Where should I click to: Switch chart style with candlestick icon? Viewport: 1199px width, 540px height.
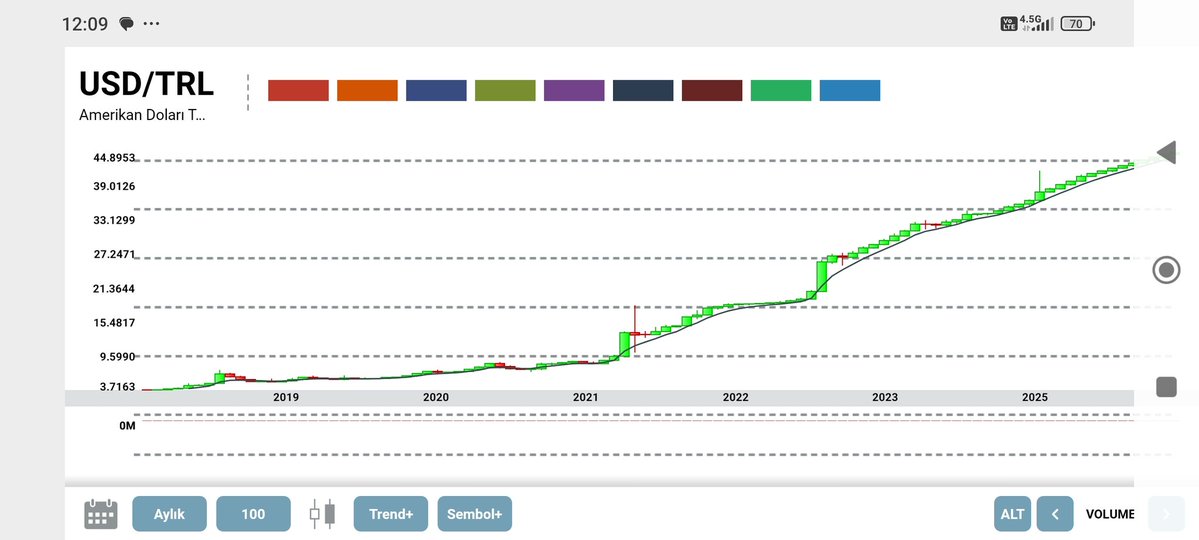pyautogui.click(x=322, y=514)
